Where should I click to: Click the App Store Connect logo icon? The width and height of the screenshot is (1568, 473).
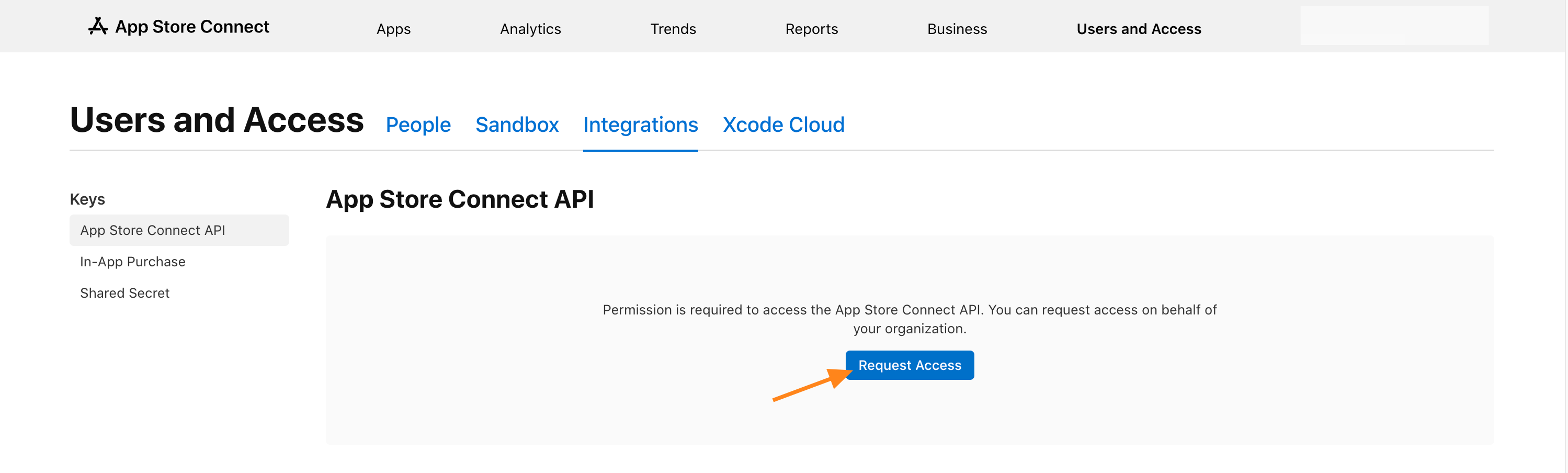point(98,26)
